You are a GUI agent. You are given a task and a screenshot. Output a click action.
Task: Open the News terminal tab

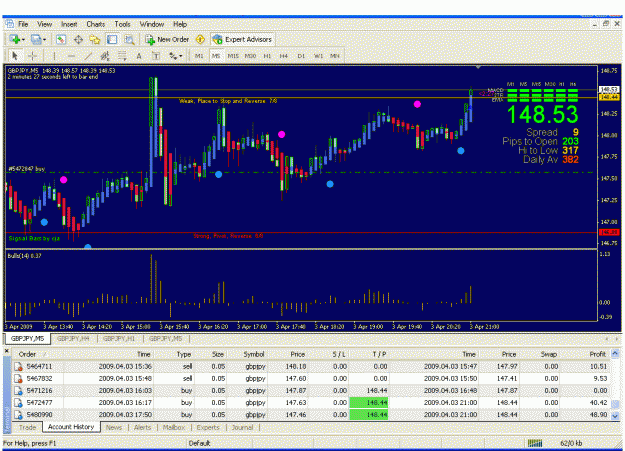[114, 427]
